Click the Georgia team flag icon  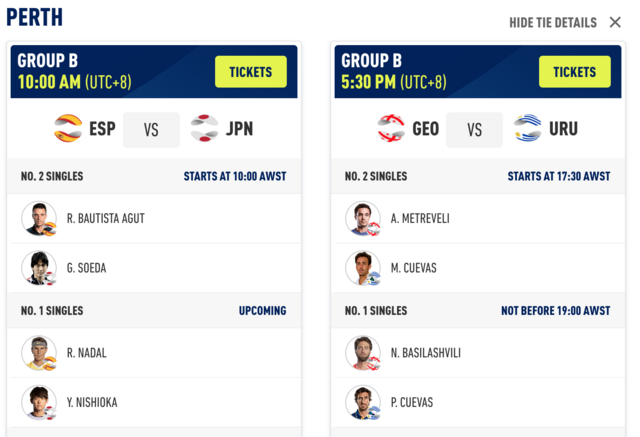pos(391,129)
